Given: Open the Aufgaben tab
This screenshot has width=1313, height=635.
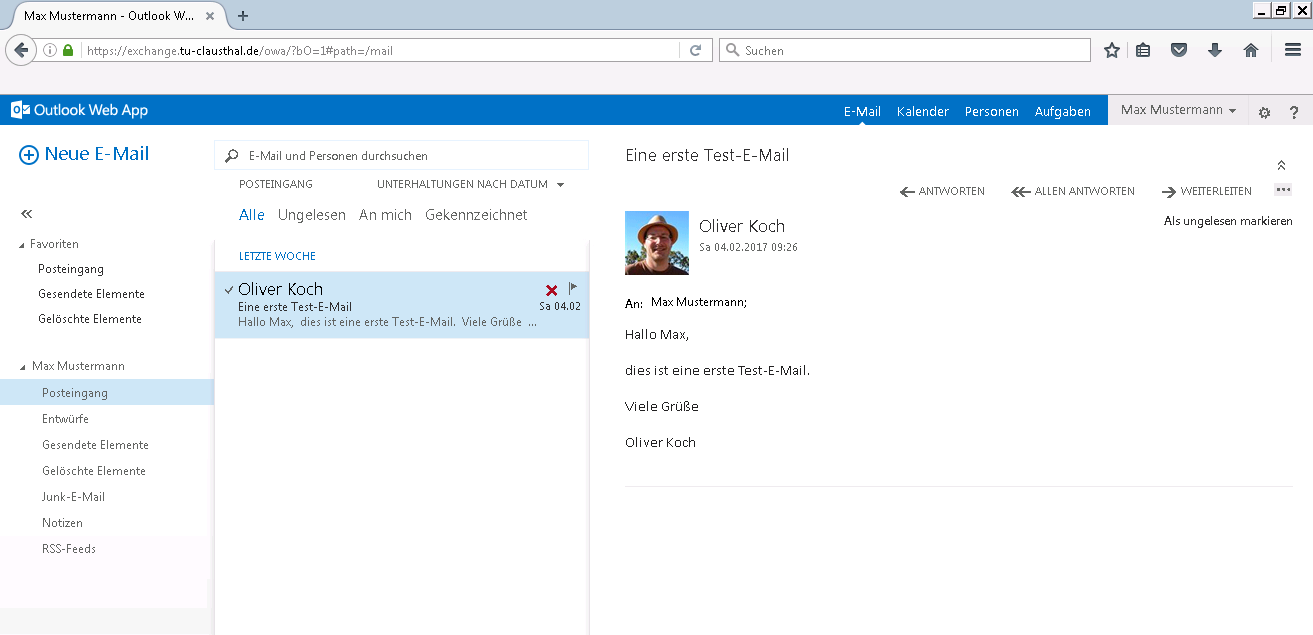Looking at the screenshot, I should pyautogui.click(x=1062, y=111).
